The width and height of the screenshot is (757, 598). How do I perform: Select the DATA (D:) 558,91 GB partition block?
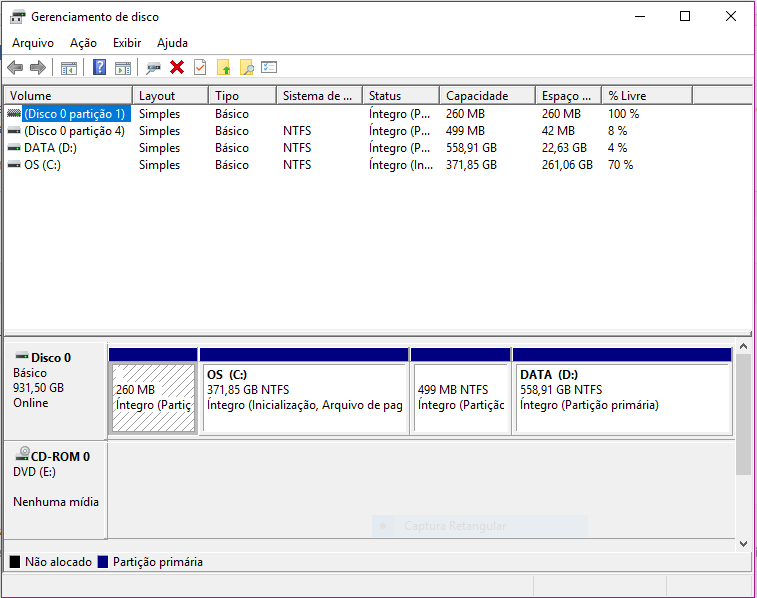622,391
